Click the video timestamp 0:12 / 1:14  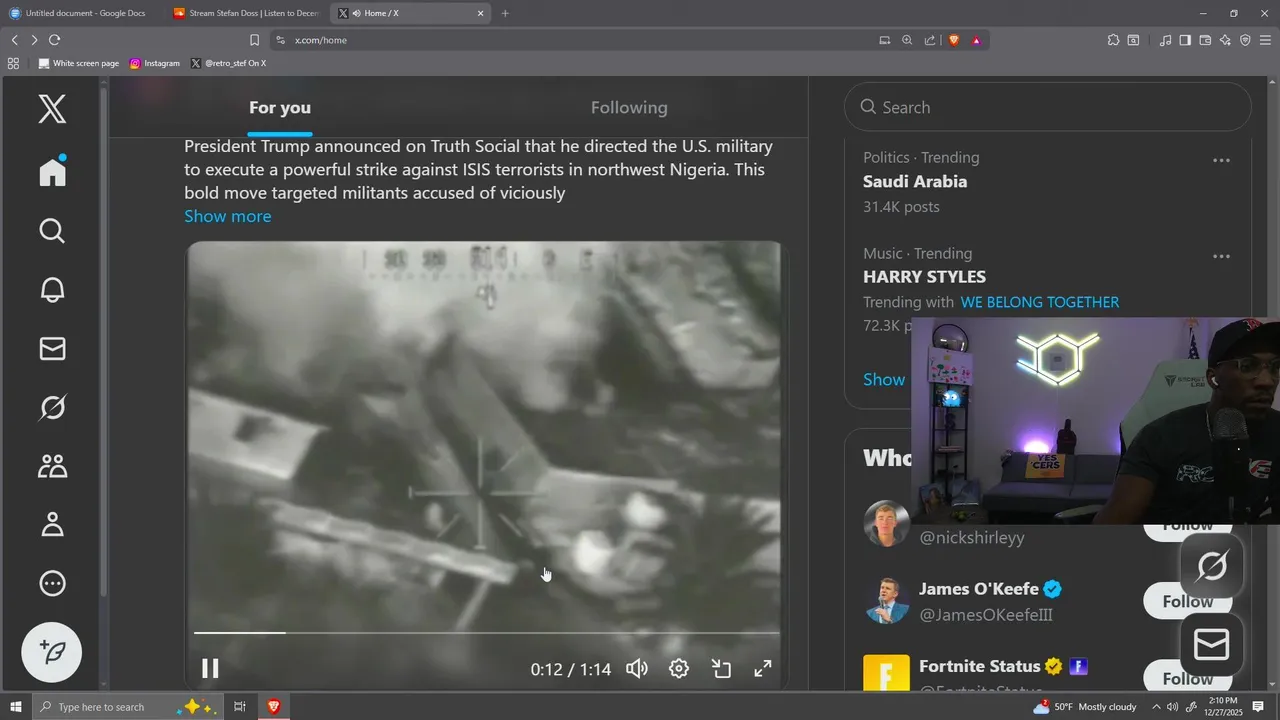tap(570, 669)
